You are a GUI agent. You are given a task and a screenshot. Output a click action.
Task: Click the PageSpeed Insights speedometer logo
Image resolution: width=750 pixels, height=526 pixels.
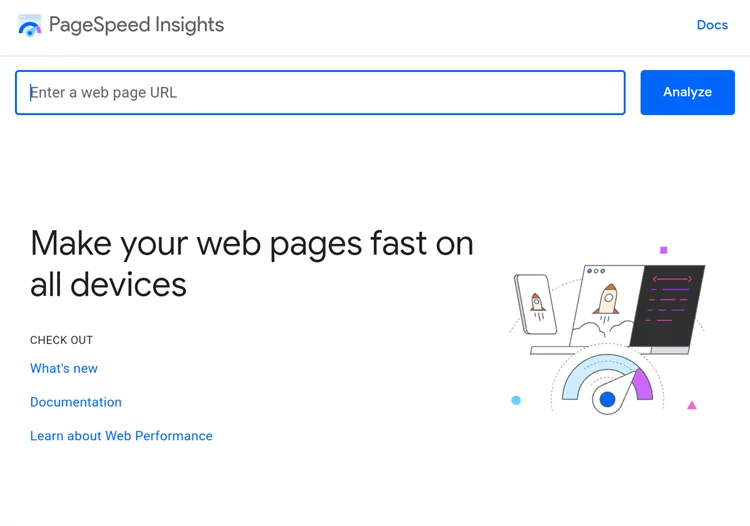pos(30,25)
